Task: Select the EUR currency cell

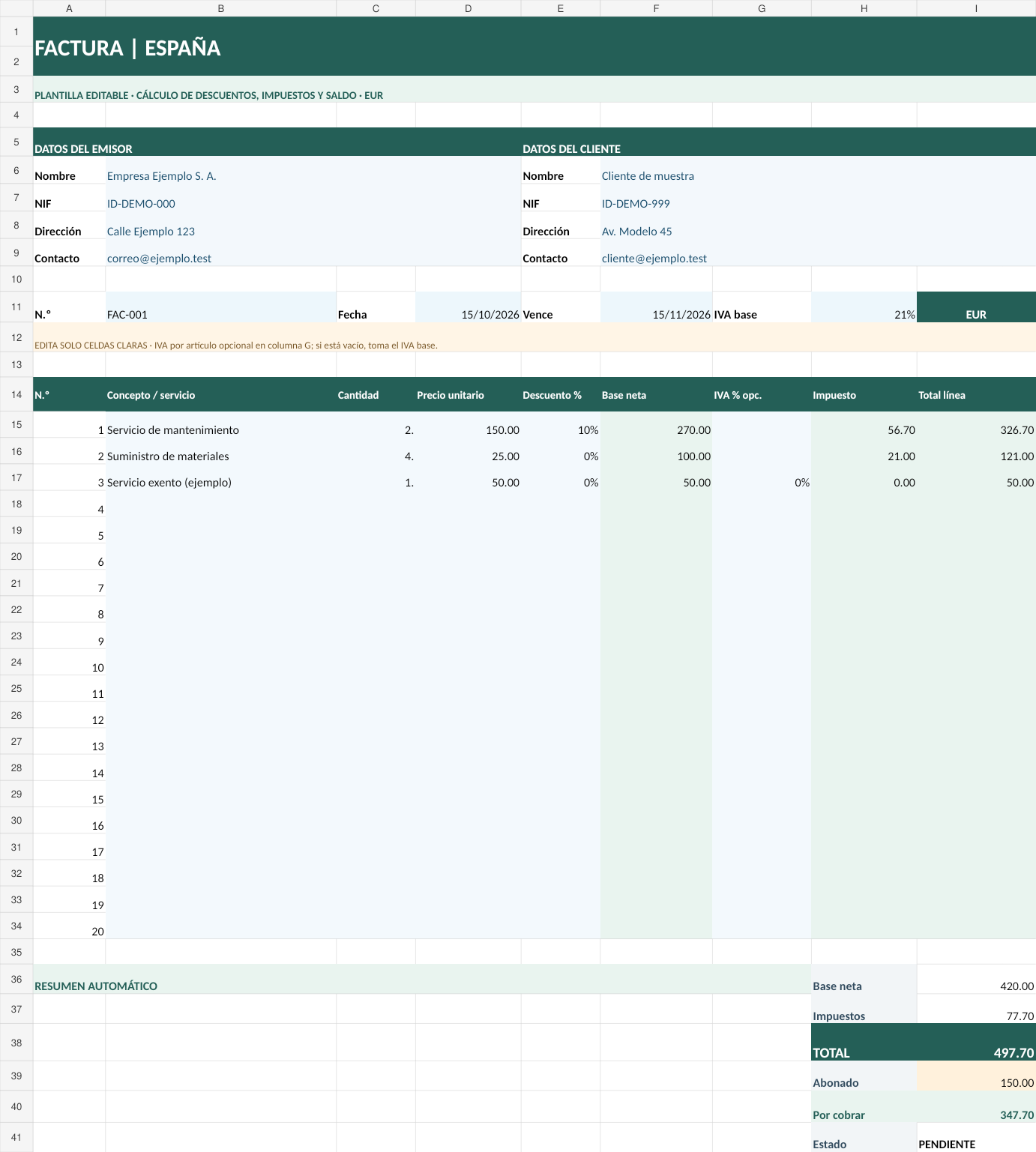Action: pyautogui.click(x=976, y=307)
